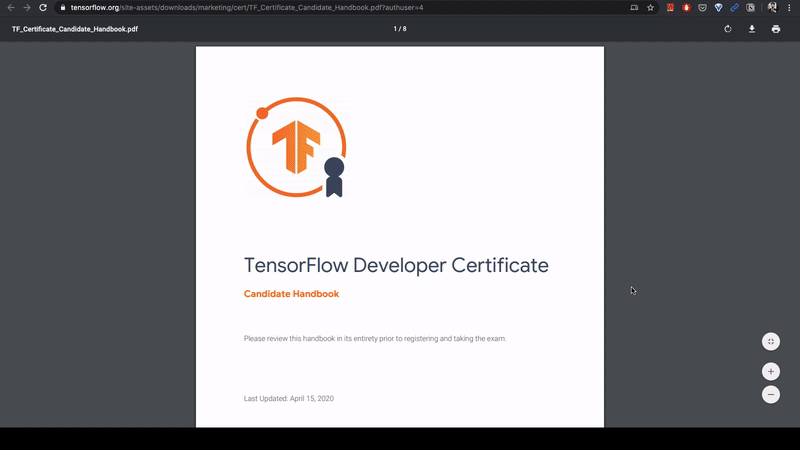Print the PDF document
Viewport: 800px width, 450px height.
776,29
